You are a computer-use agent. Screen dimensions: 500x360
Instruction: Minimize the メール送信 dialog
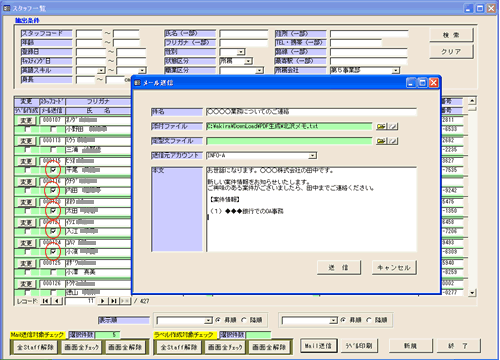(411, 83)
